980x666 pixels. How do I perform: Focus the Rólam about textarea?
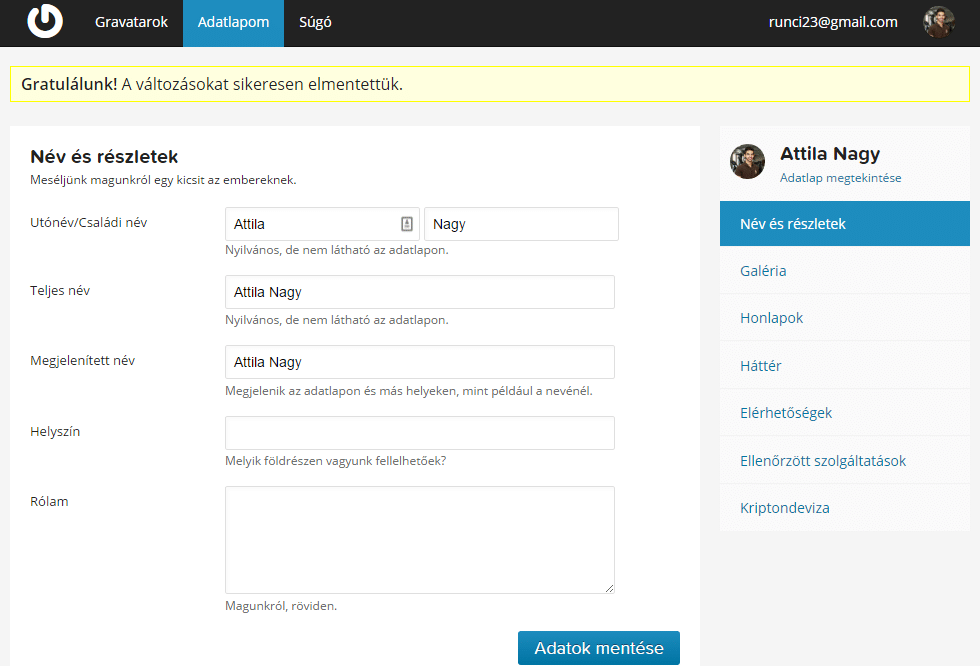(419, 540)
